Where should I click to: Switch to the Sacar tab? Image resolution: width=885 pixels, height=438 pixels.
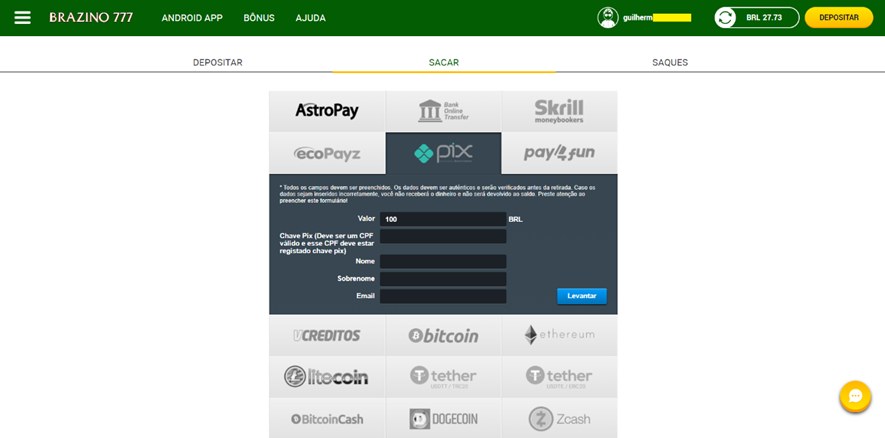coord(444,63)
